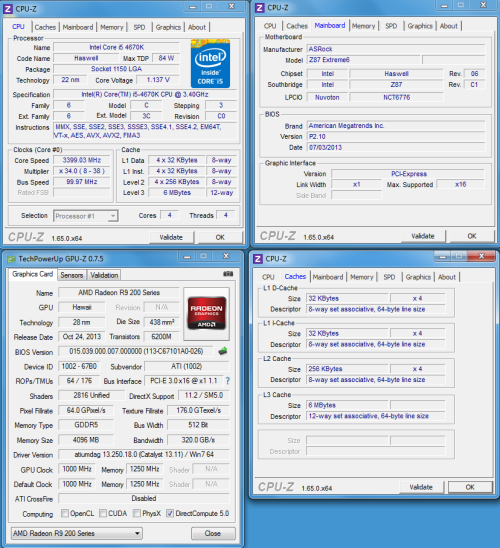The height and width of the screenshot is (548, 500).
Task: Click the ATI CrossFire field showing Disabled
Action: coord(144,498)
